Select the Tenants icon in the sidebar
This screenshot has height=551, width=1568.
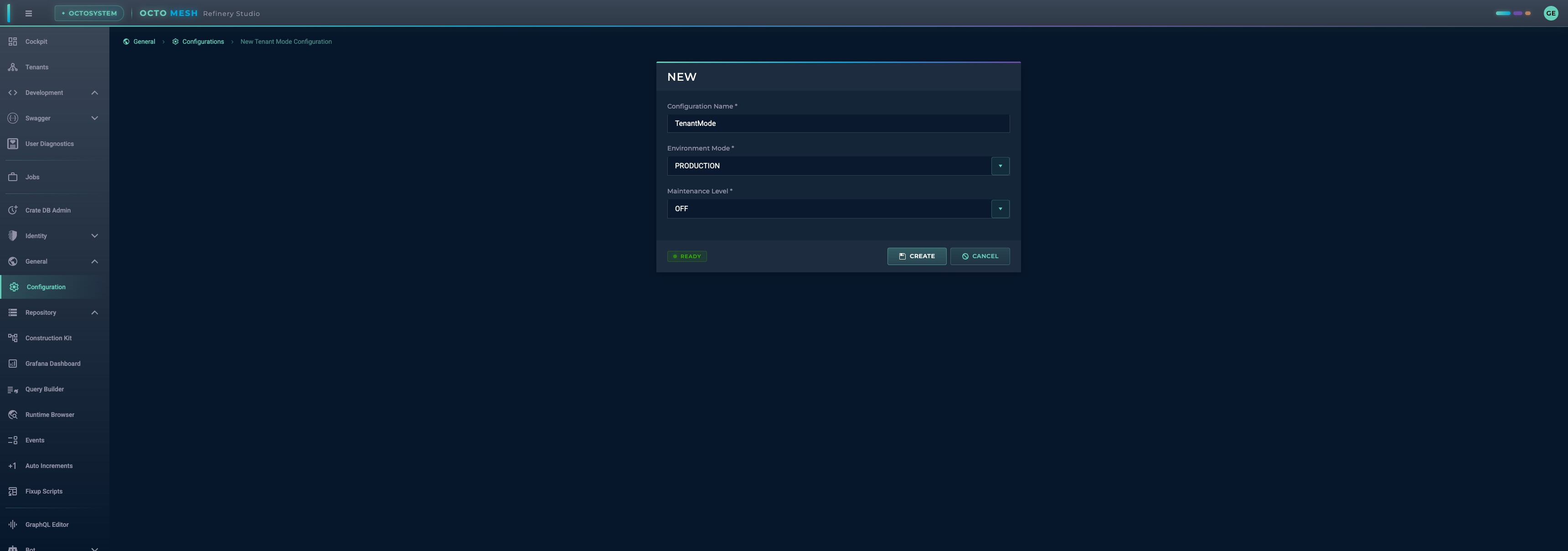click(x=13, y=67)
